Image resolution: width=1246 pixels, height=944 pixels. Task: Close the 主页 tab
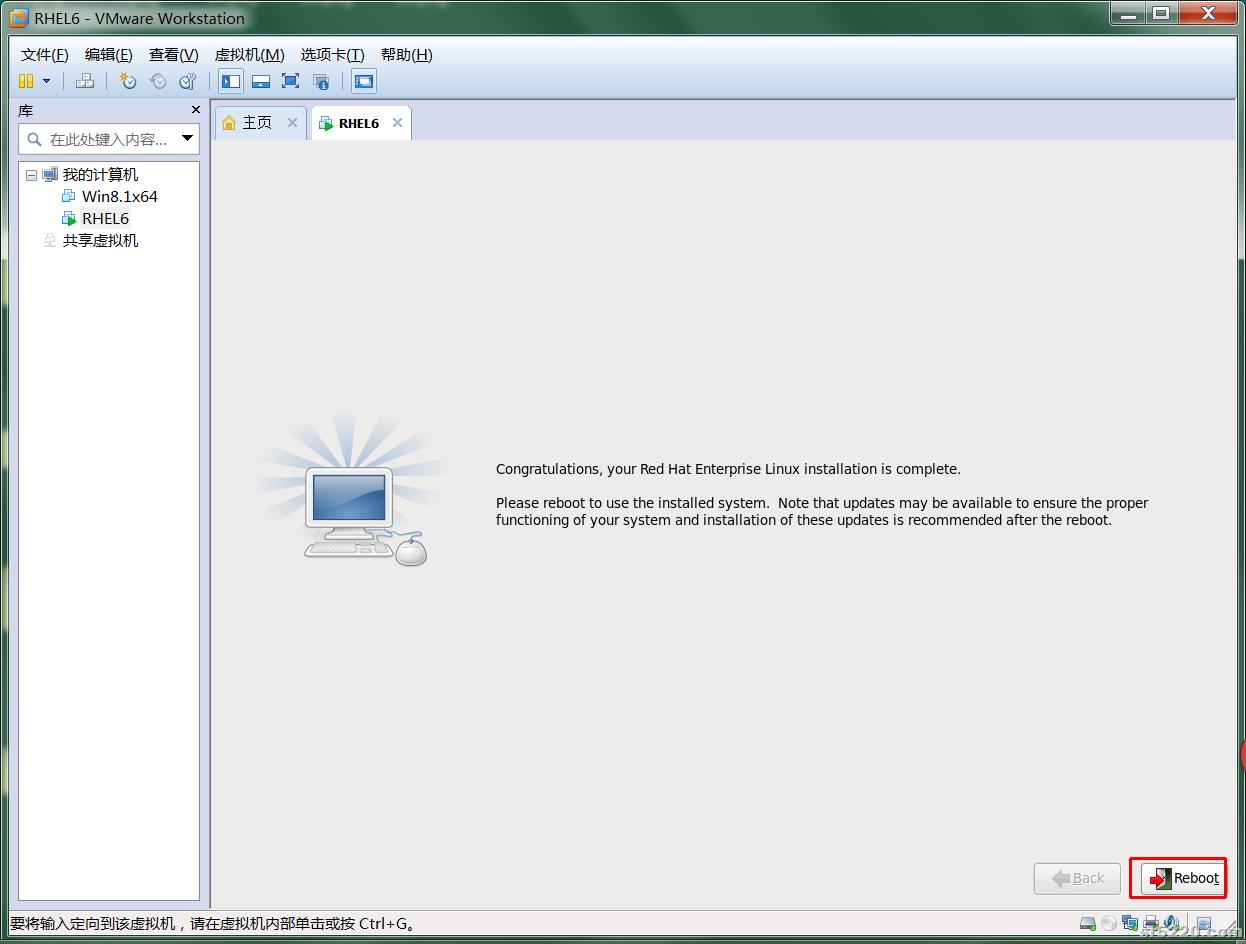click(x=292, y=122)
